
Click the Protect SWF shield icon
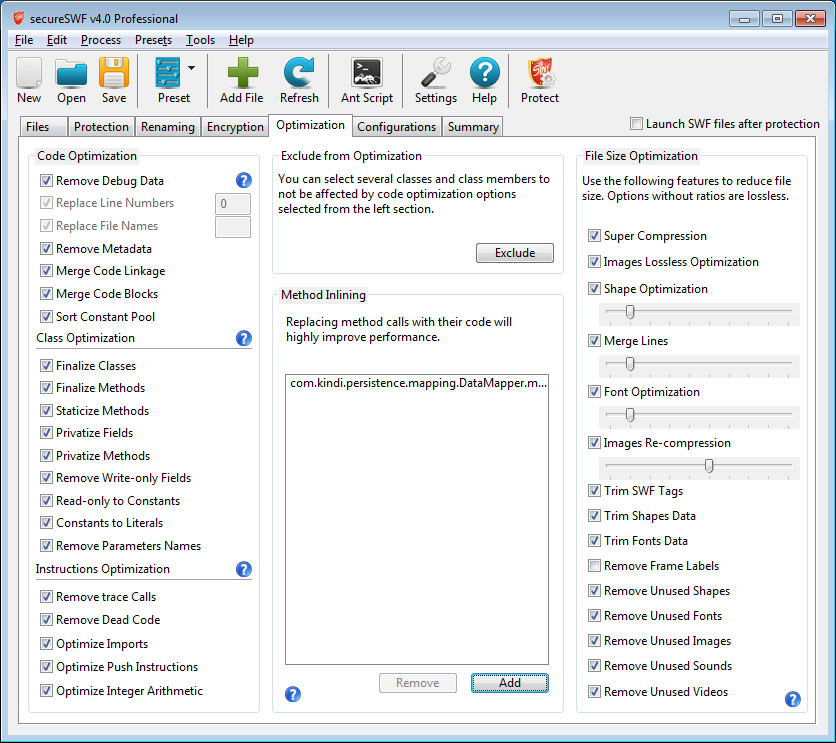pyautogui.click(x=540, y=74)
